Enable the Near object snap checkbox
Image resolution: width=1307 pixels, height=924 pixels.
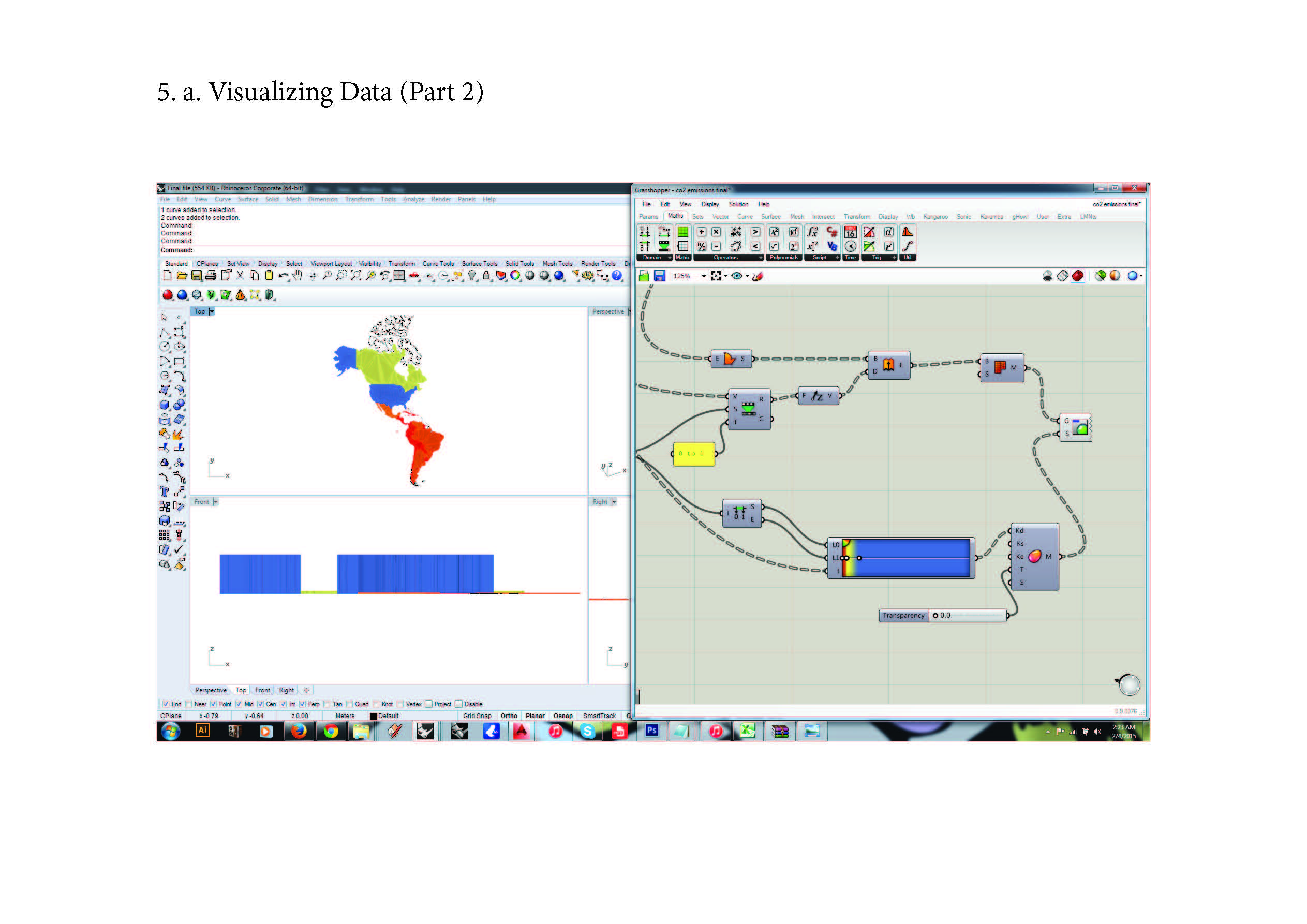[189, 704]
